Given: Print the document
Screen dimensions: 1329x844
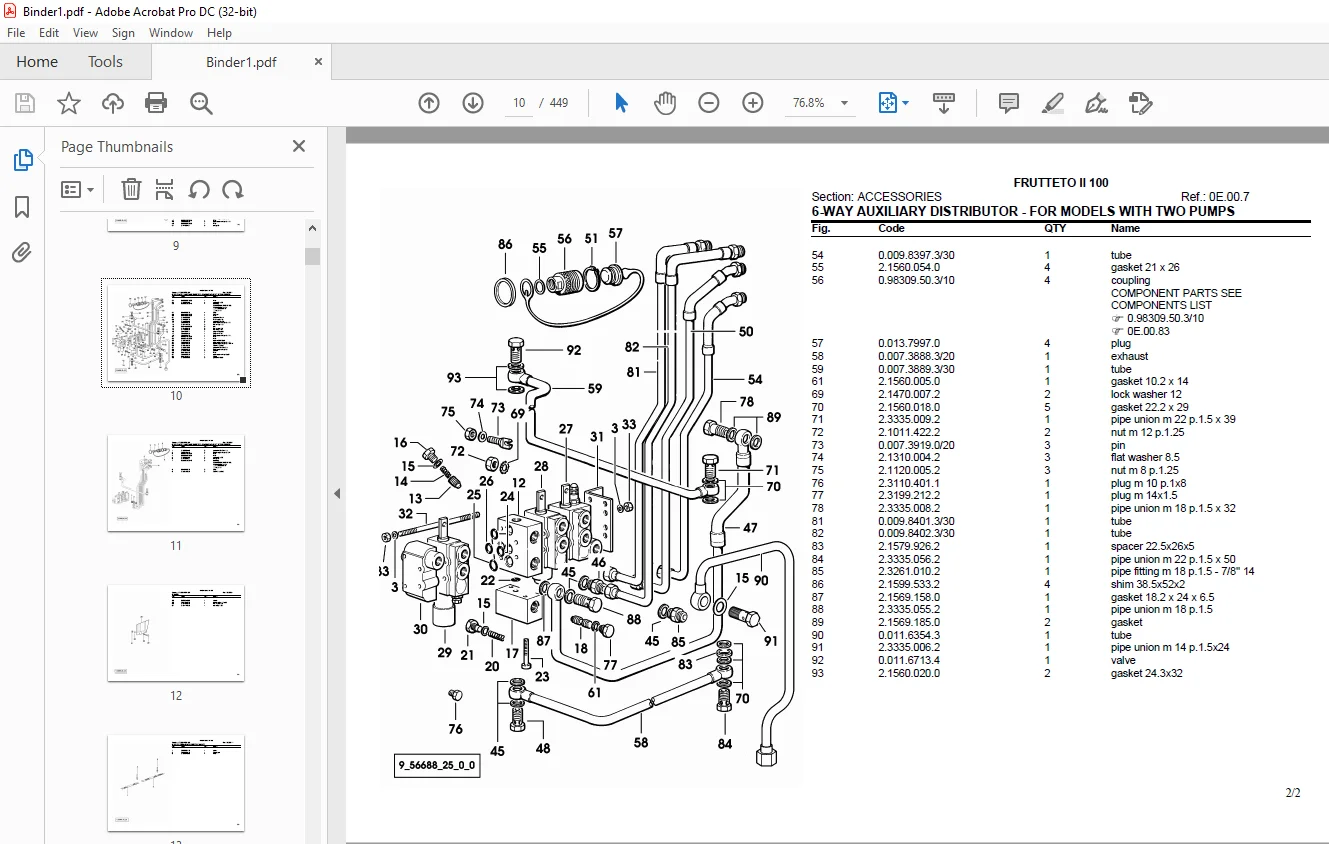Looking at the screenshot, I should pyautogui.click(x=156, y=103).
